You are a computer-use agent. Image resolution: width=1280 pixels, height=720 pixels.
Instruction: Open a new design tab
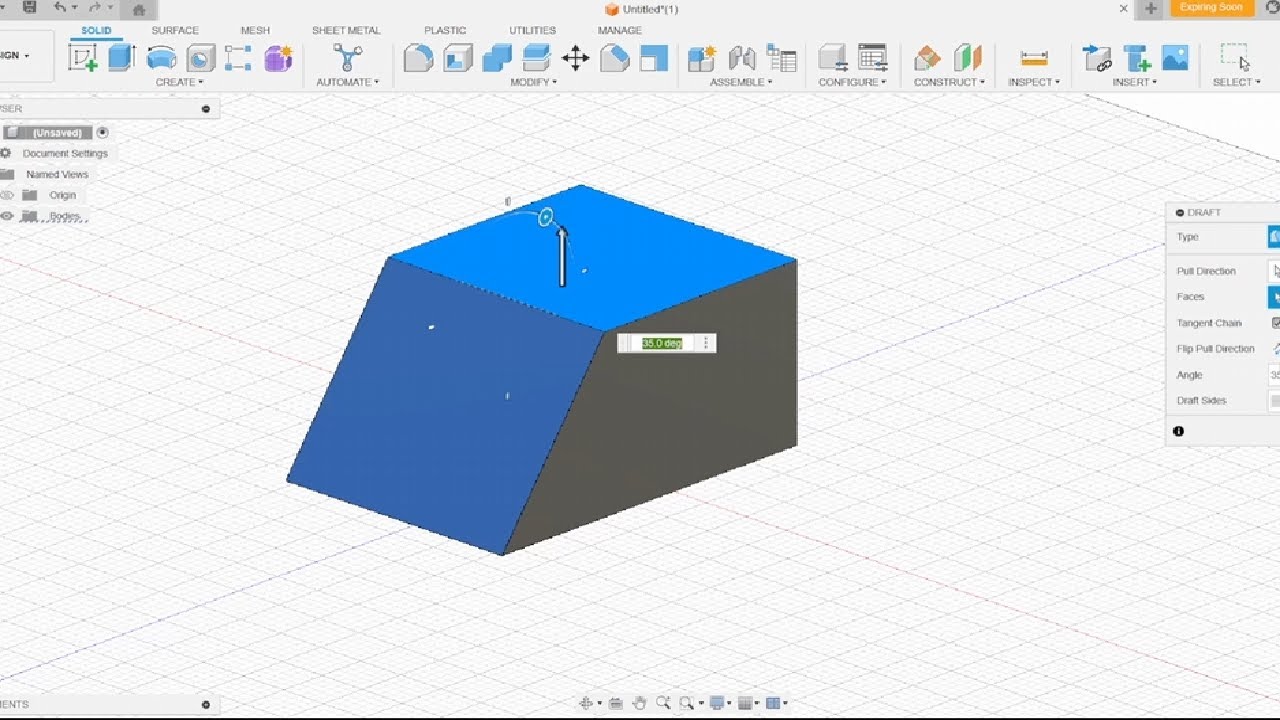1151,8
